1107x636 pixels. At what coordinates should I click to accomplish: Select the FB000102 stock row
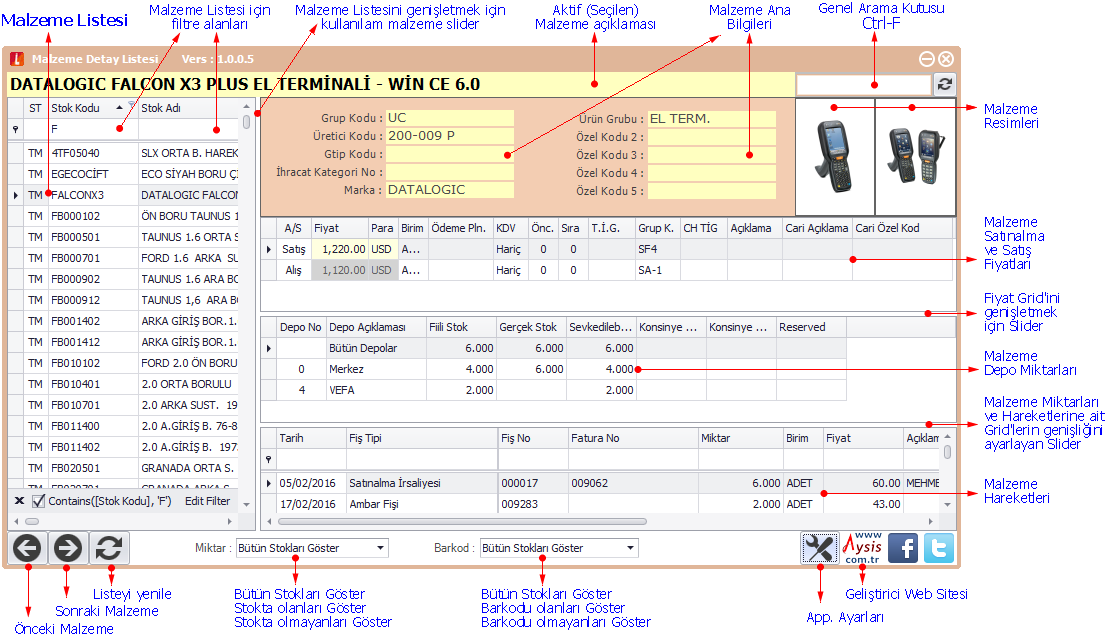click(124, 216)
